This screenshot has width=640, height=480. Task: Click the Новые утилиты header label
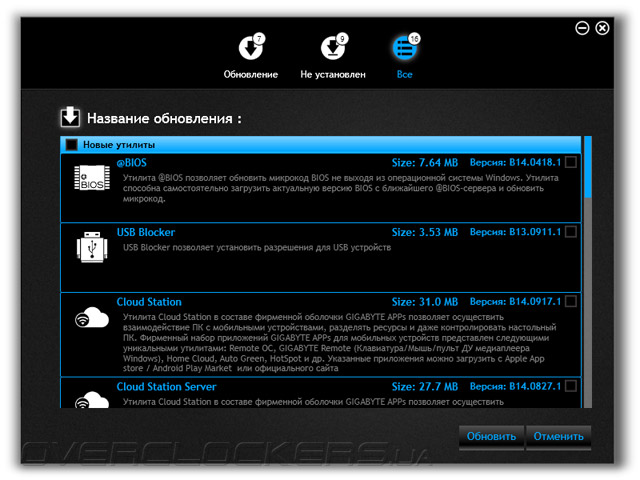click(x=119, y=145)
